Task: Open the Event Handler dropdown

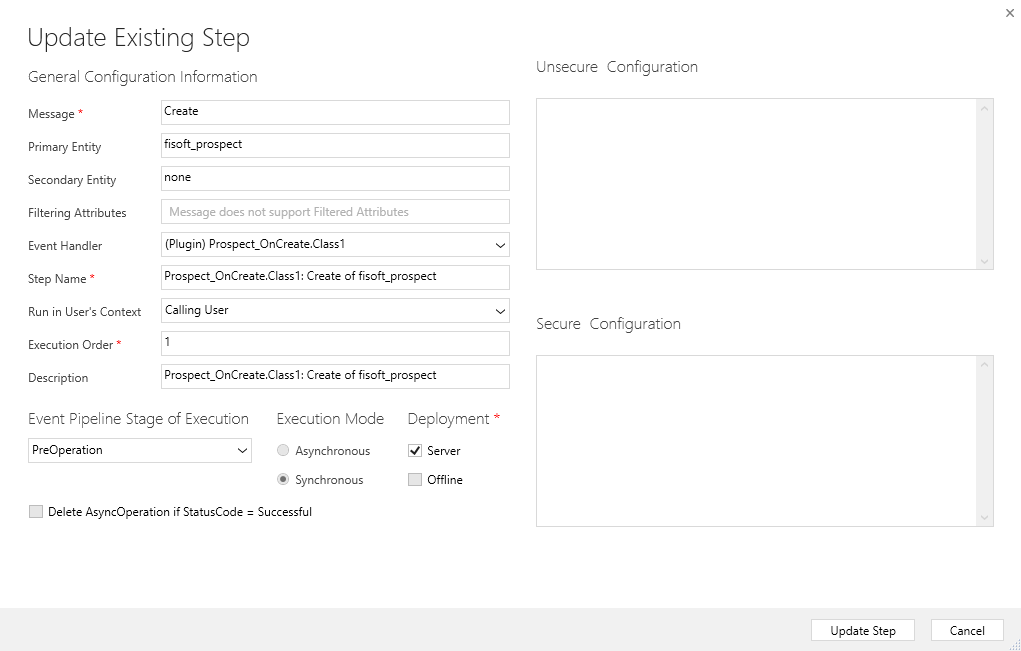Action: 335,244
